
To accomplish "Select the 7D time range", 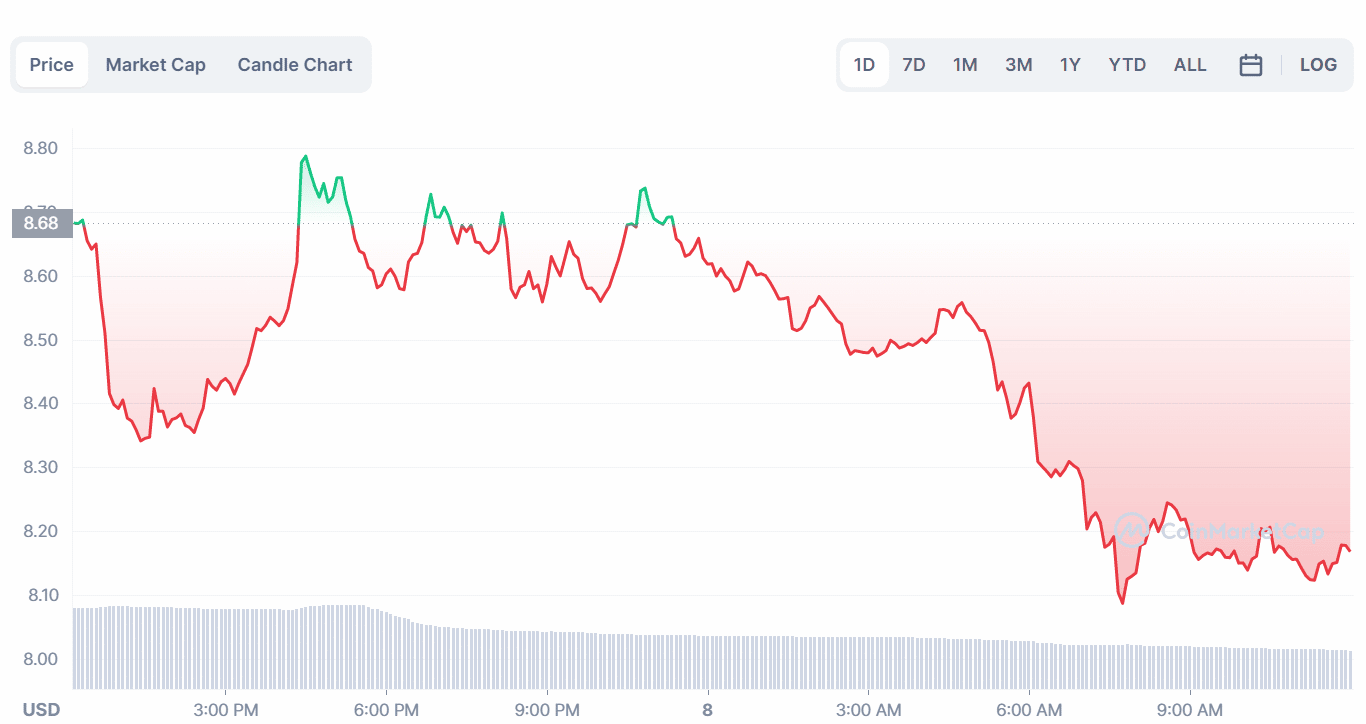I will (x=914, y=65).
